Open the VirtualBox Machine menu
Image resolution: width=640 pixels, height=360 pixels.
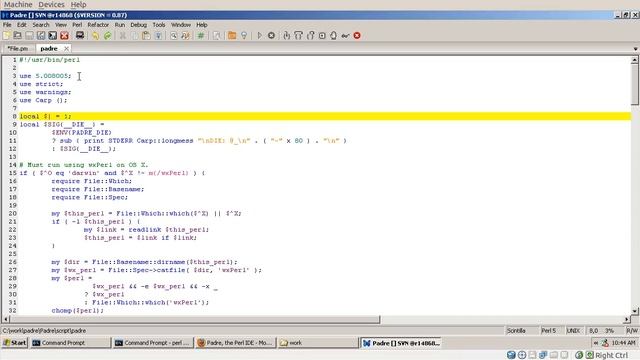pos(18,4)
